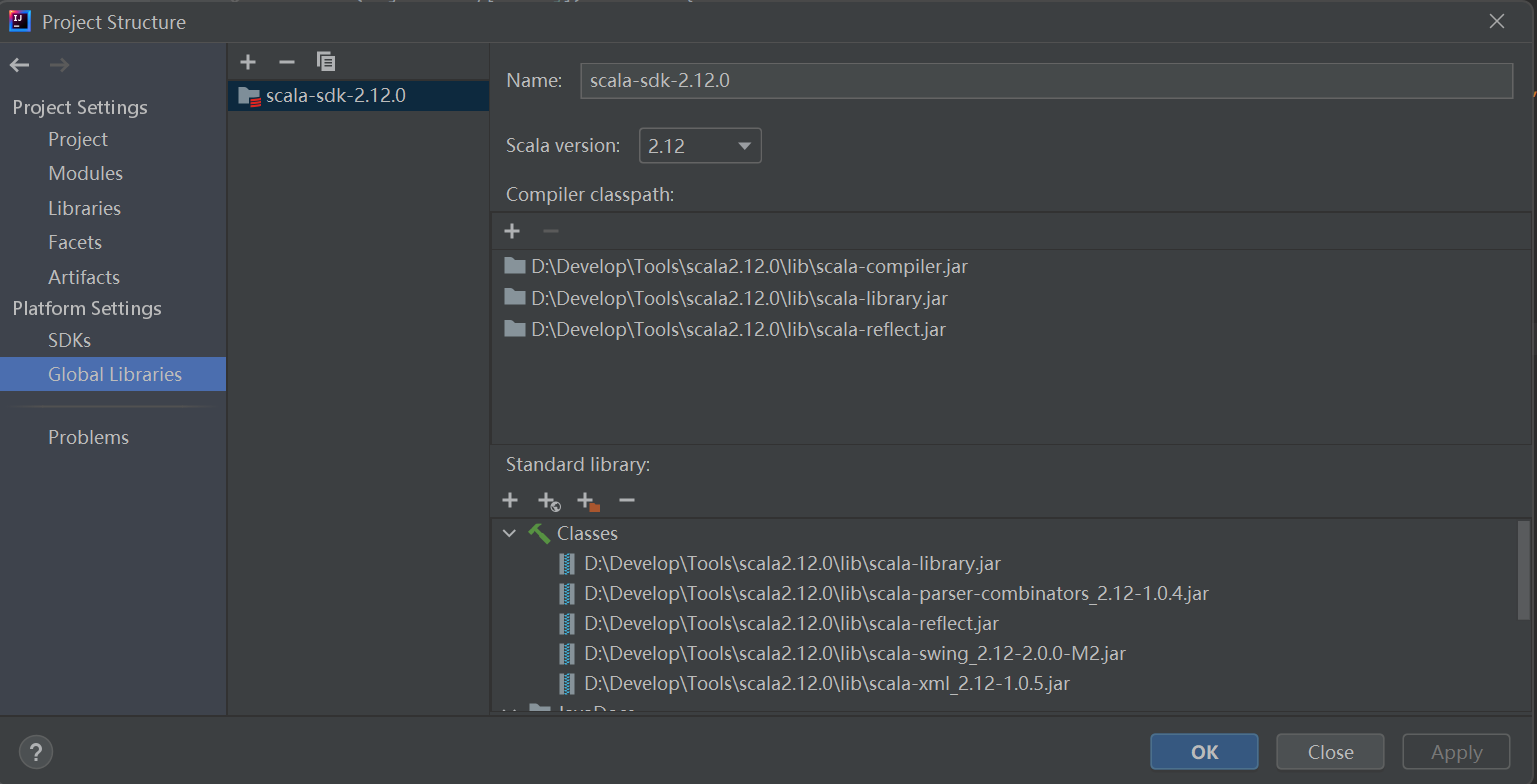Add standard library root from URL
This screenshot has width=1537, height=784.
click(549, 501)
